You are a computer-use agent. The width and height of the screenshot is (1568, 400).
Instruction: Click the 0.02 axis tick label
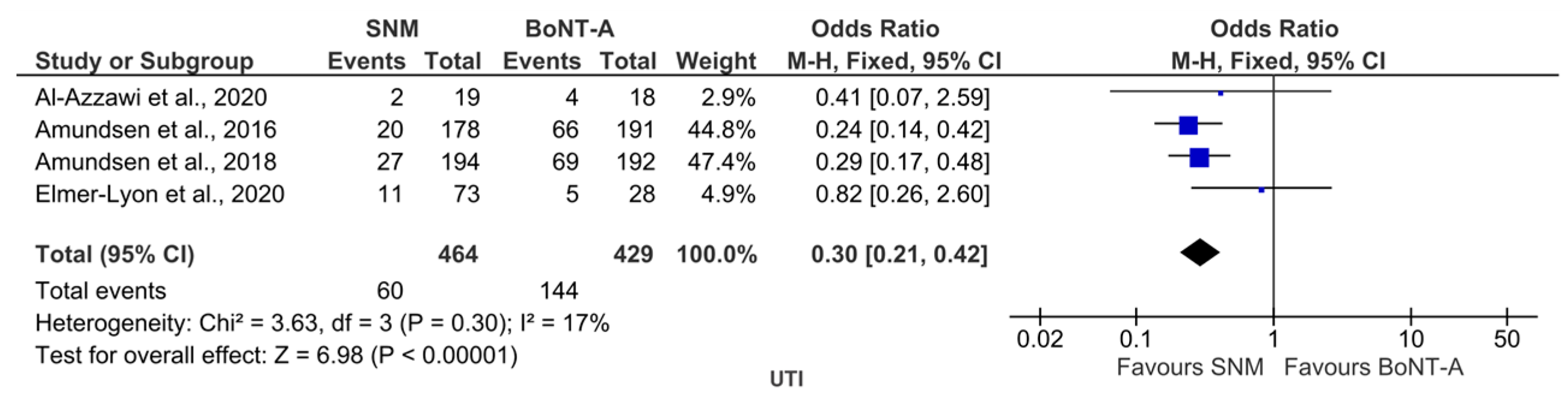pos(1040,339)
